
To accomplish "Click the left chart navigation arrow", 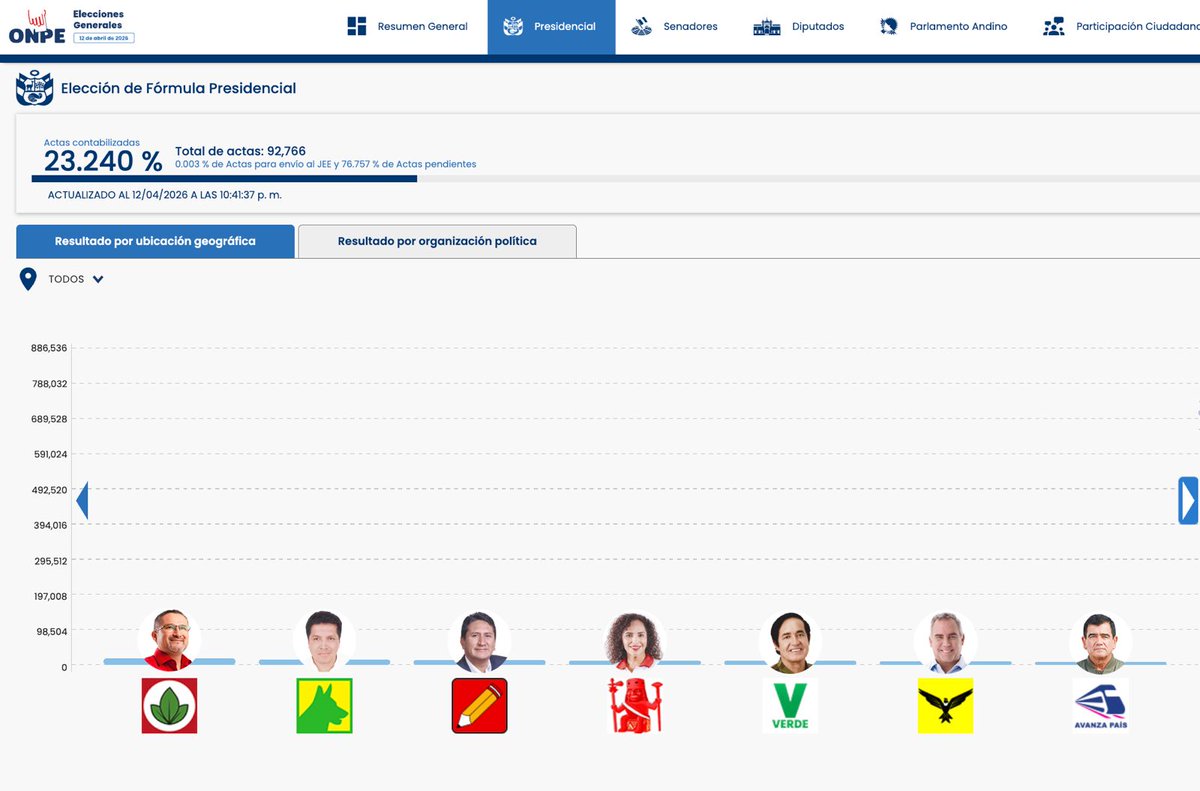I will 82,500.
